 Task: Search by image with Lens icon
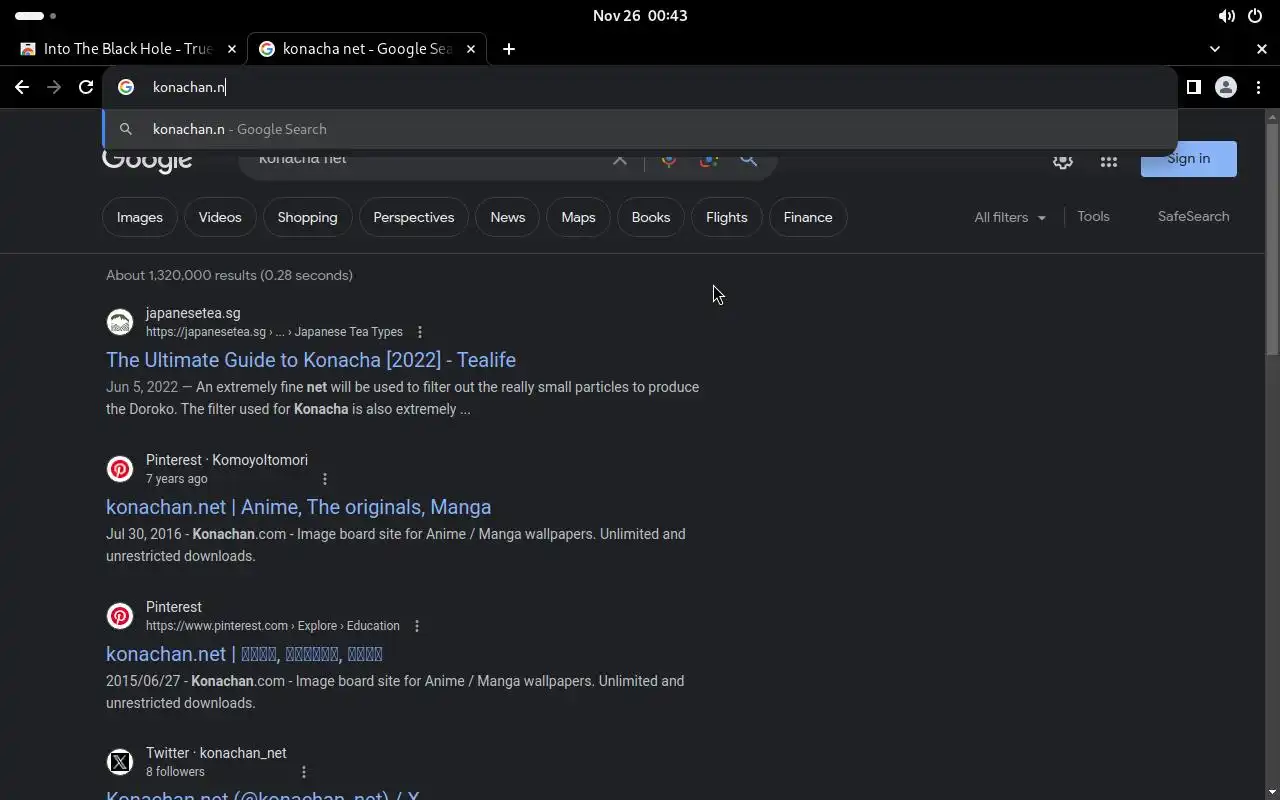pos(709,160)
